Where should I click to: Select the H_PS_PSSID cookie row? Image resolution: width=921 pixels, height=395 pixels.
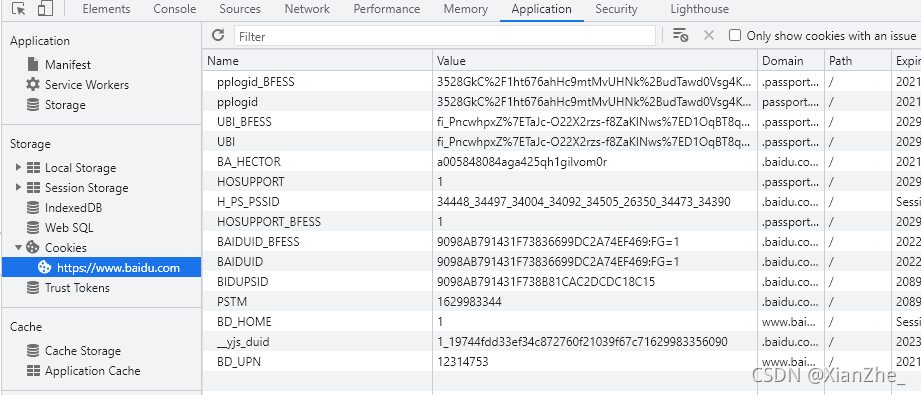click(x=562, y=202)
